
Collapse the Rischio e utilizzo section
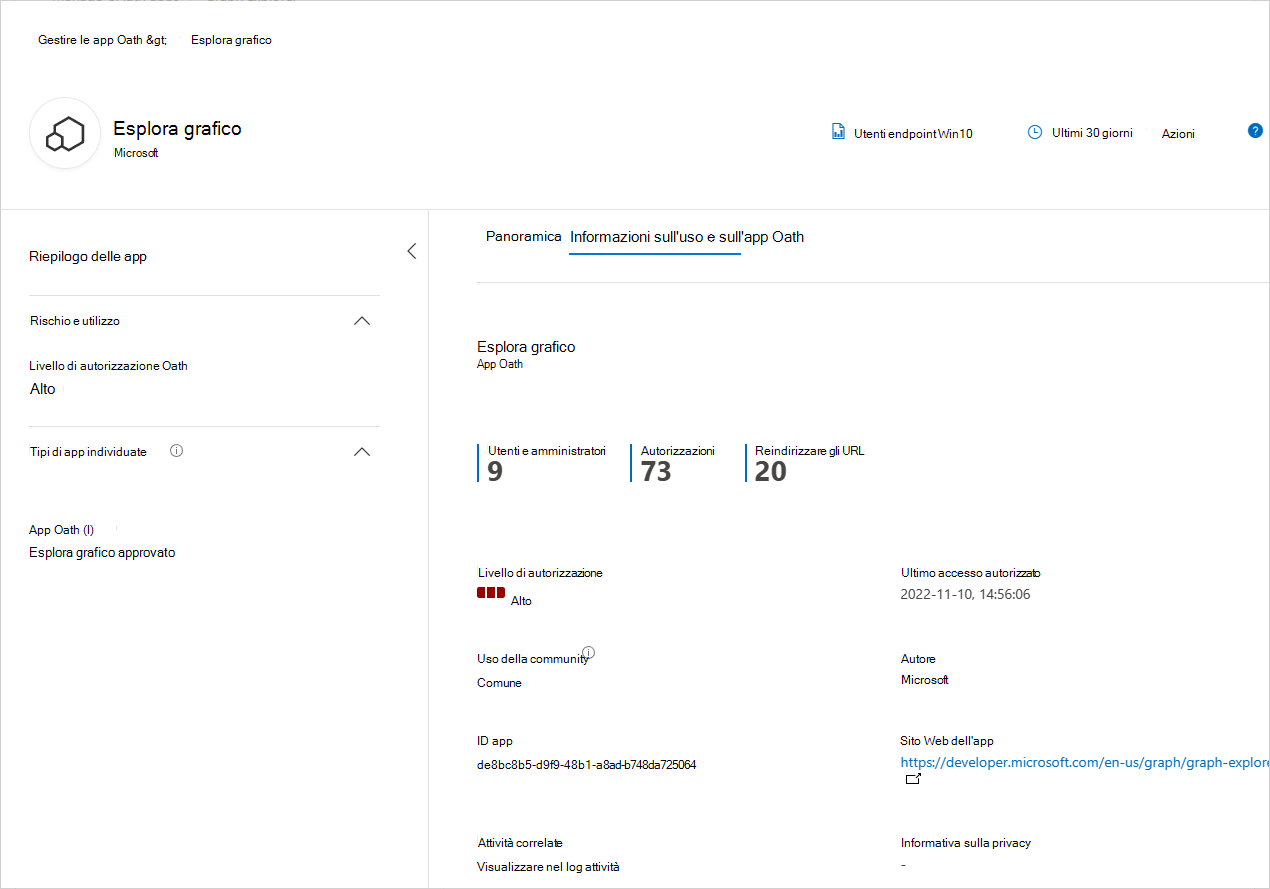pyautogui.click(x=362, y=321)
